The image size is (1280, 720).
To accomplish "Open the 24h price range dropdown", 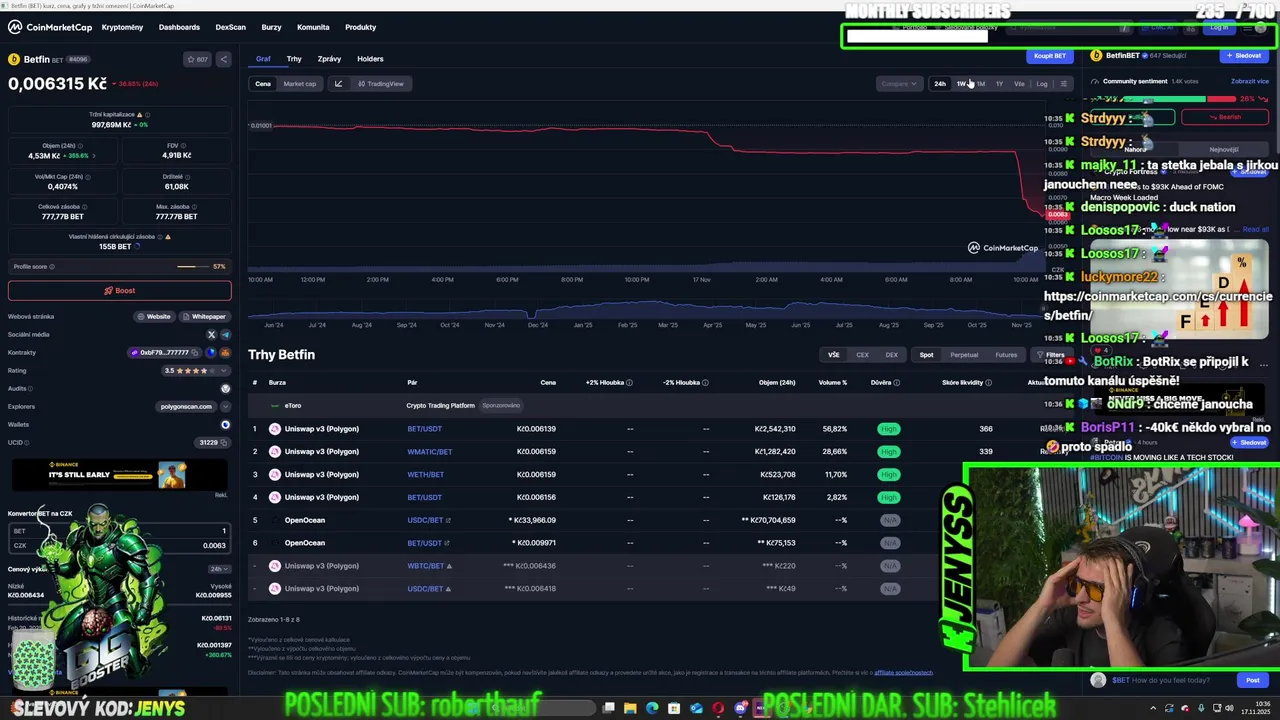I will point(218,569).
